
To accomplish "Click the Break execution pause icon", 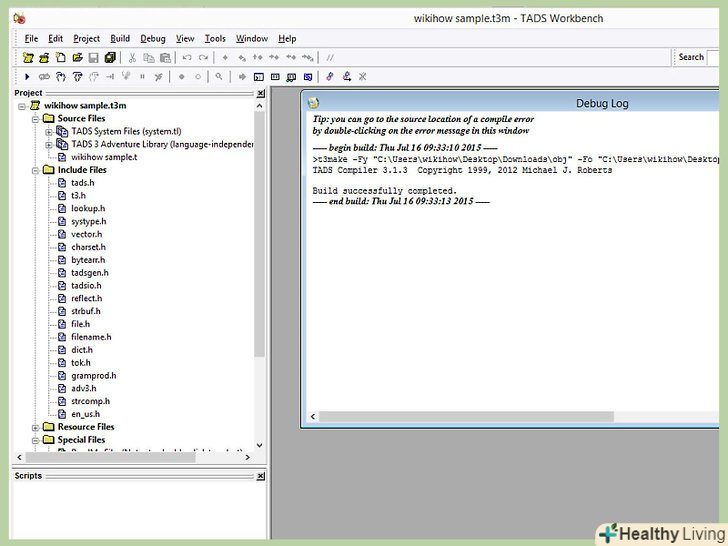I will [142, 77].
